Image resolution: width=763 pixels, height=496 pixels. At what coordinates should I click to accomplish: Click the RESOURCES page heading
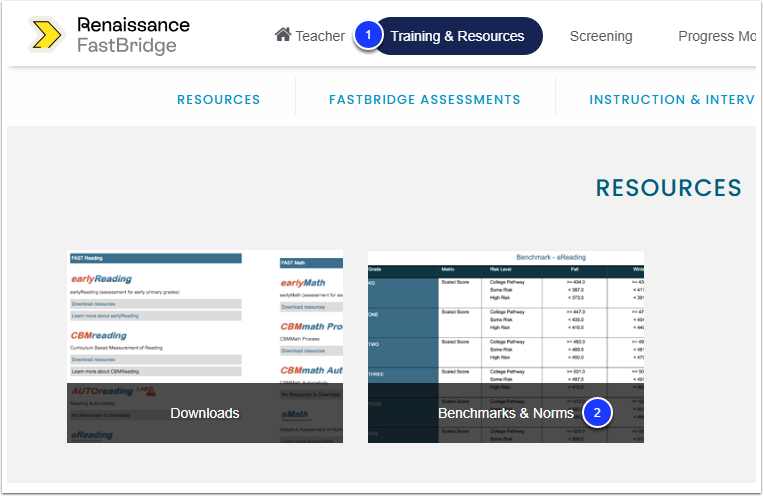point(669,188)
